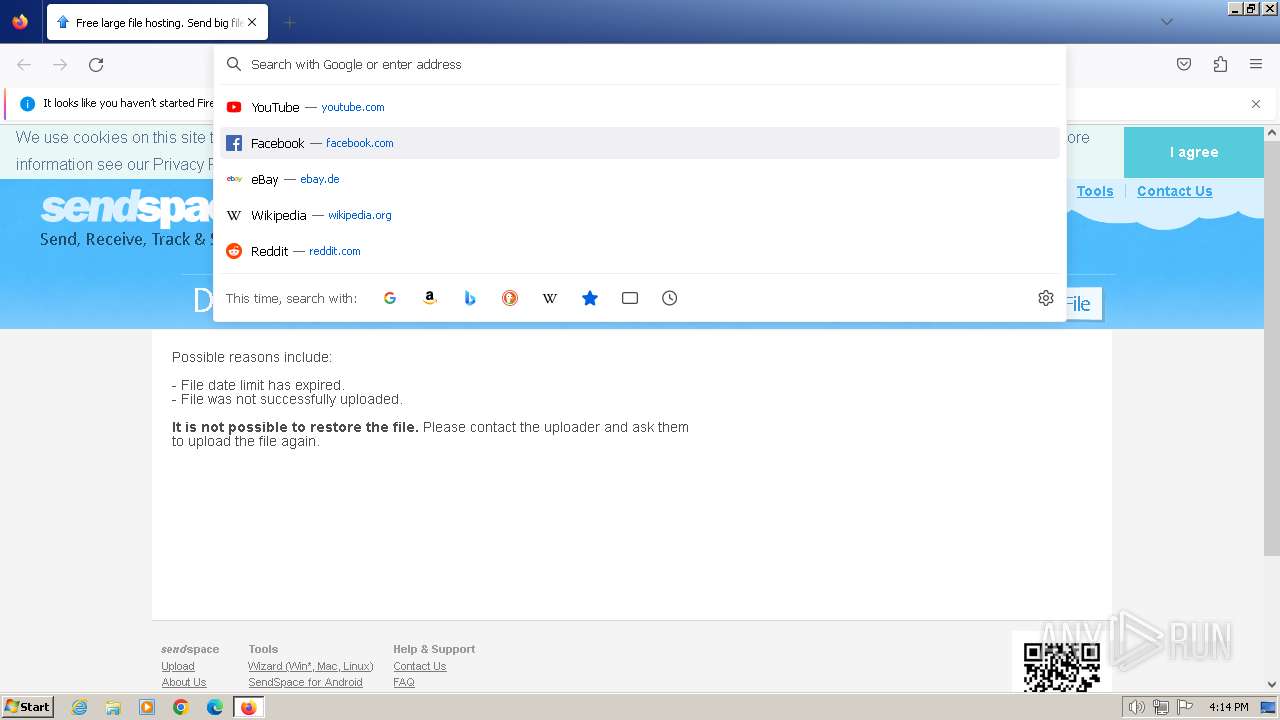
Task: Use Wikipedia search shortcut icon
Action: pyautogui.click(x=550, y=298)
